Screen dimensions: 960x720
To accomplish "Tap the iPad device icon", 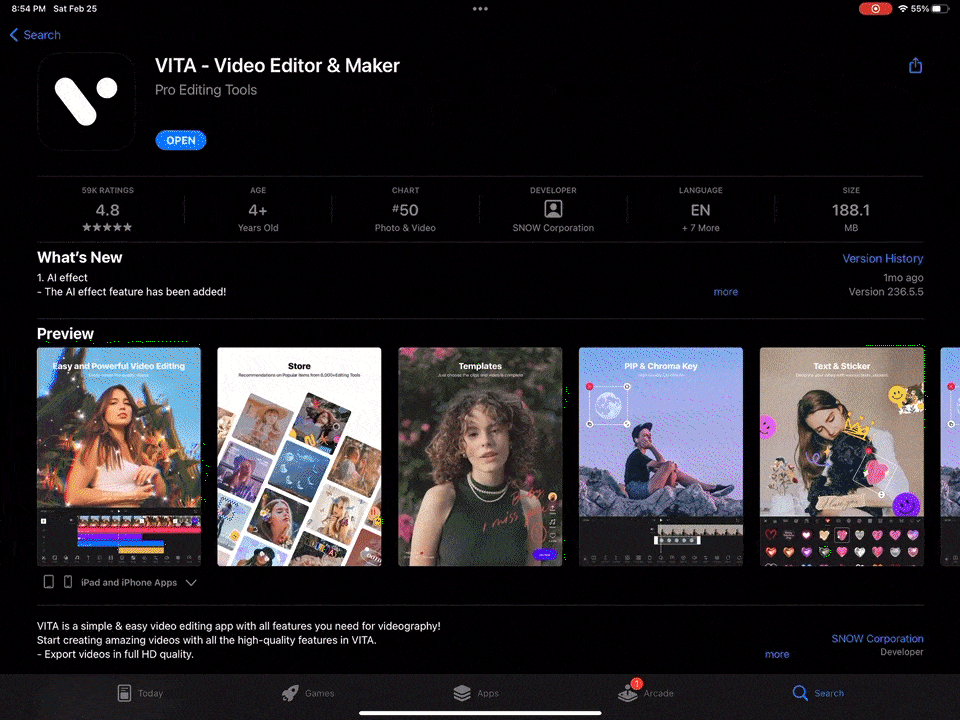I will tap(49, 582).
